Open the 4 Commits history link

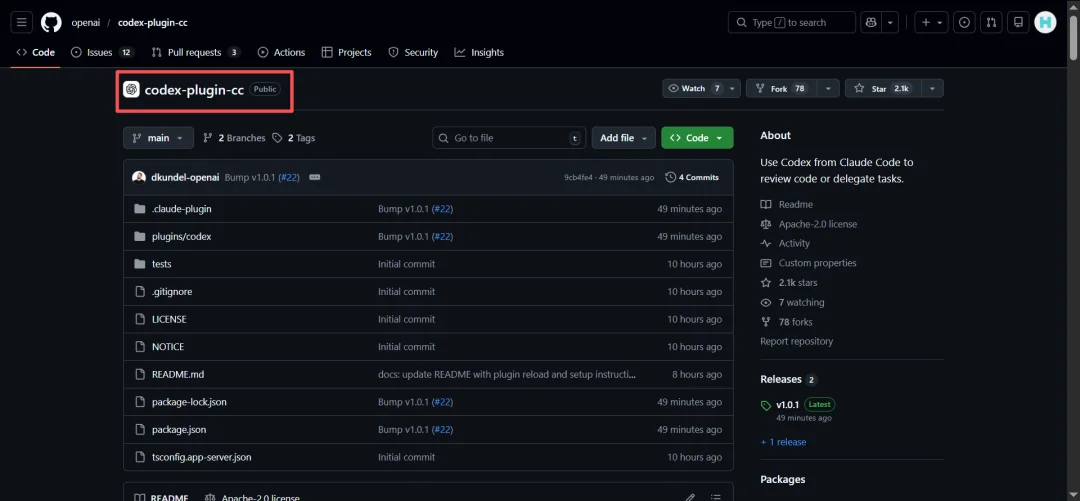click(x=692, y=177)
